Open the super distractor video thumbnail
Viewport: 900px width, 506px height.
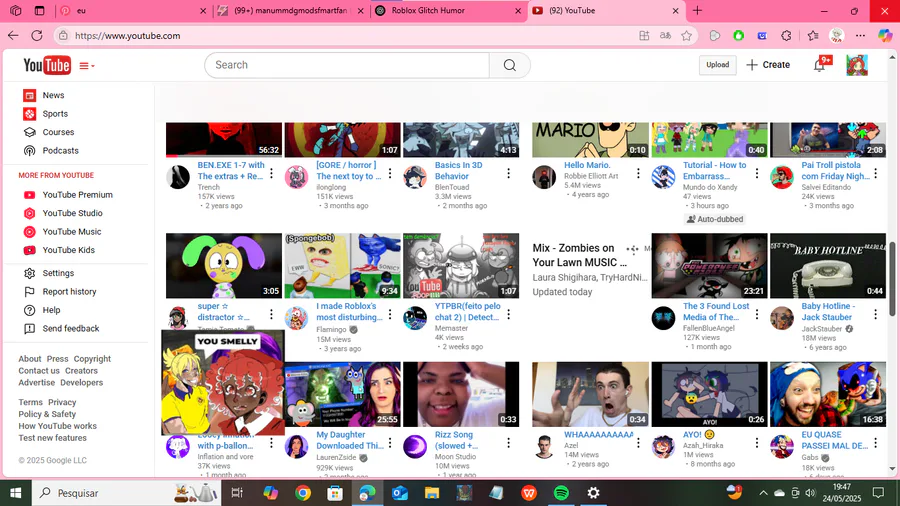pos(224,266)
